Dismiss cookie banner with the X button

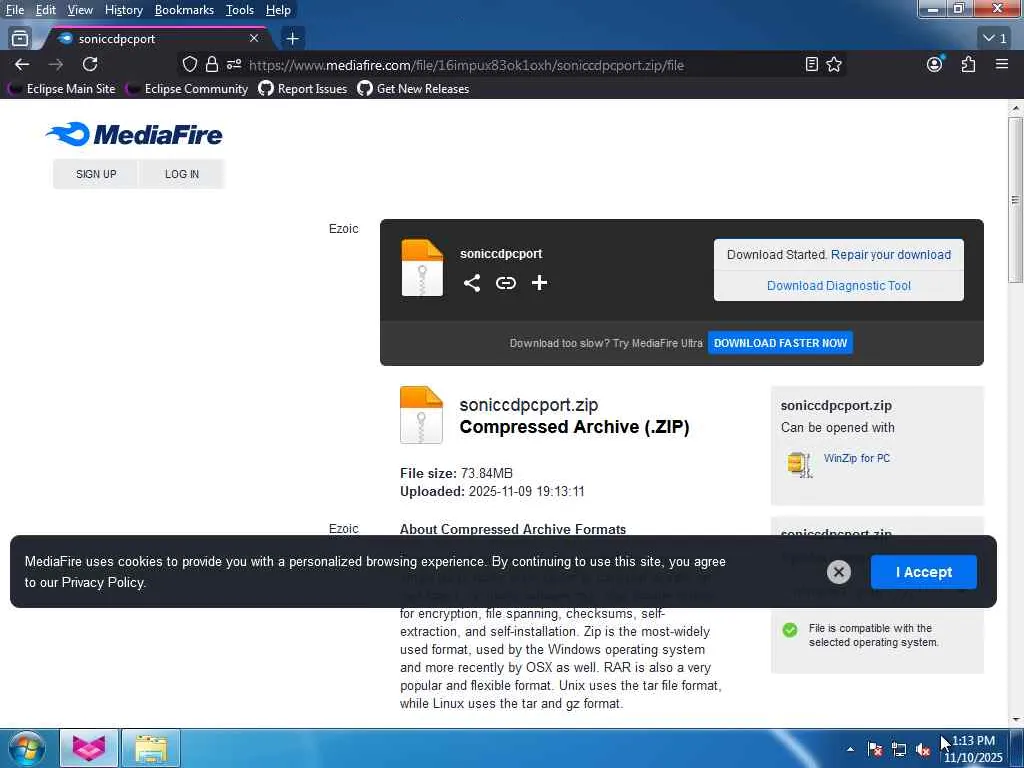(x=839, y=572)
